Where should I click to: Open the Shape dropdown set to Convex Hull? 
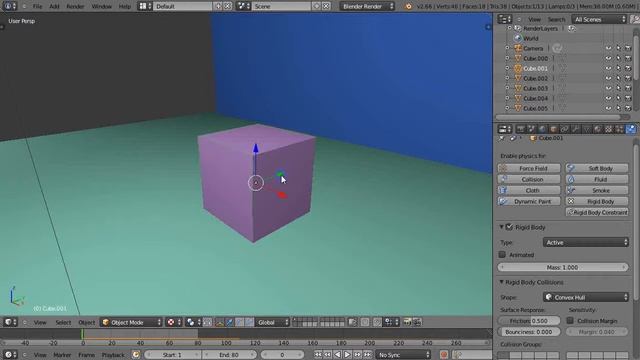click(x=586, y=297)
